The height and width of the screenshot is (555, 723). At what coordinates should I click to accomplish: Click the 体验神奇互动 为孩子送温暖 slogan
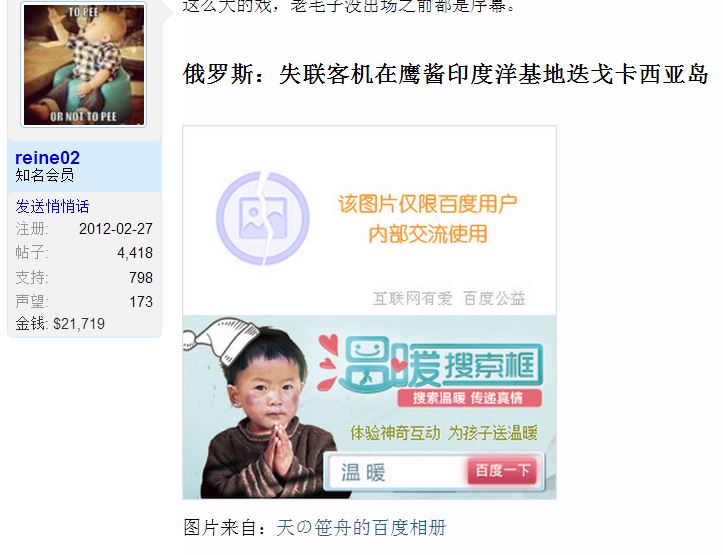pos(444,433)
